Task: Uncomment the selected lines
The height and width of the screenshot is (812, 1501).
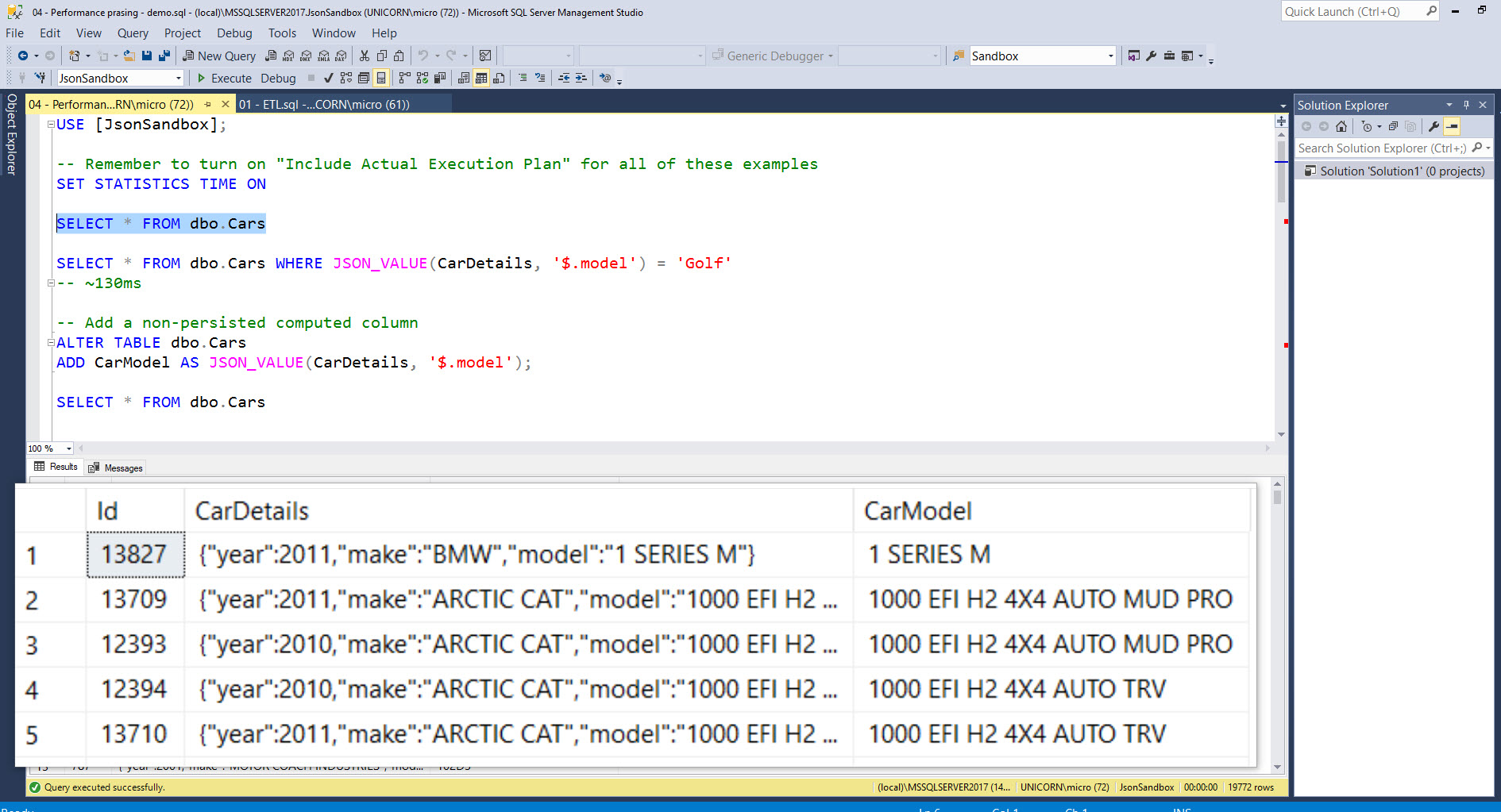Action: click(540, 78)
